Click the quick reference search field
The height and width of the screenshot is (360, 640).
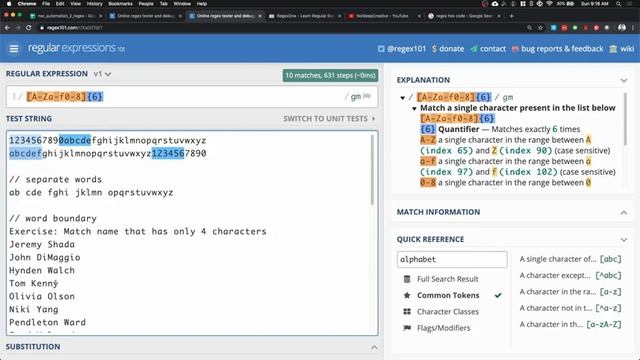click(x=452, y=259)
